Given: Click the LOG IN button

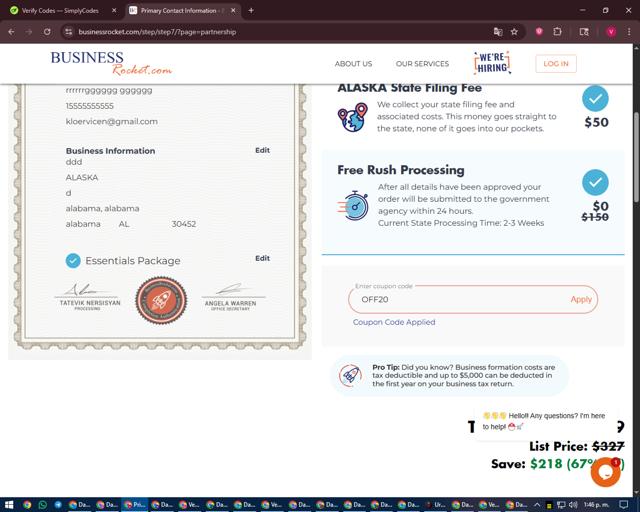Looking at the screenshot, I should (556, 64).
